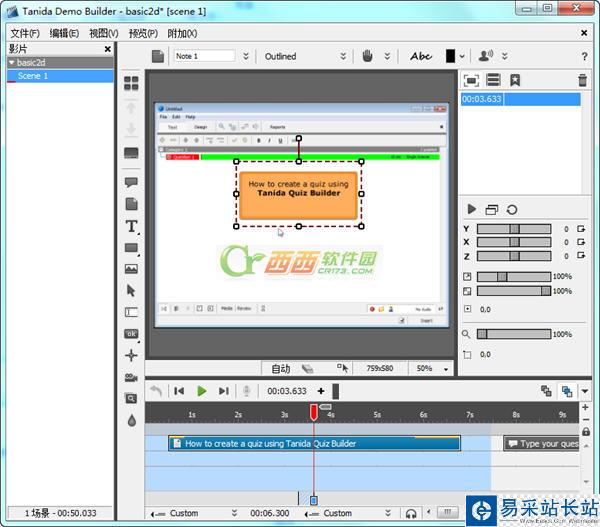
Task: Click the speaker voice icon
Action: (486, 56)
